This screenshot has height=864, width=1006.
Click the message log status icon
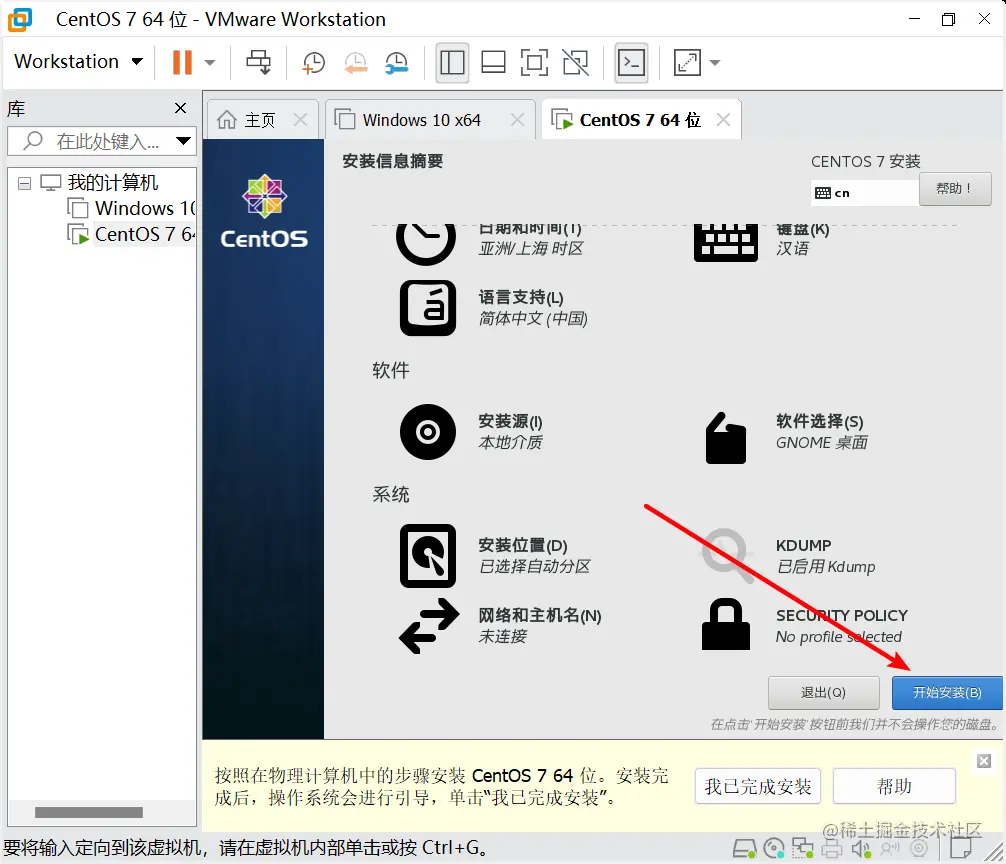click(x=960, y=848)
